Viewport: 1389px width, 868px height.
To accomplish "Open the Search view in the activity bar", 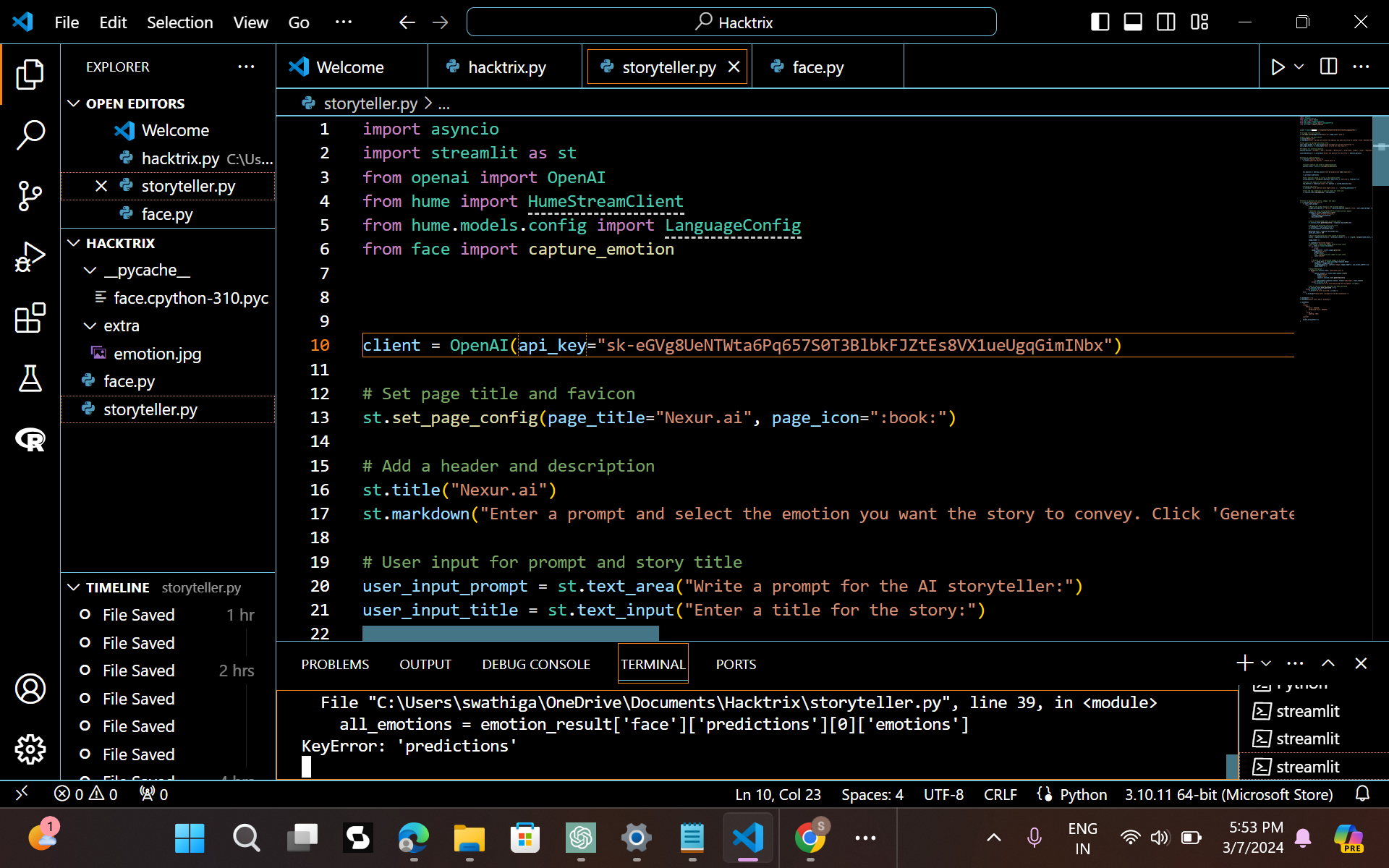I will coord(30,135).
